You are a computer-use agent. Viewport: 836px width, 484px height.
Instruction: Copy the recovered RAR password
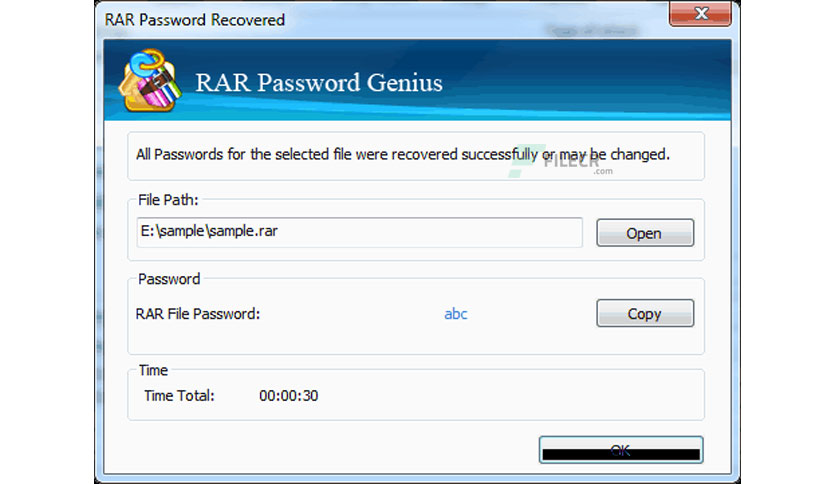point(645,313)
